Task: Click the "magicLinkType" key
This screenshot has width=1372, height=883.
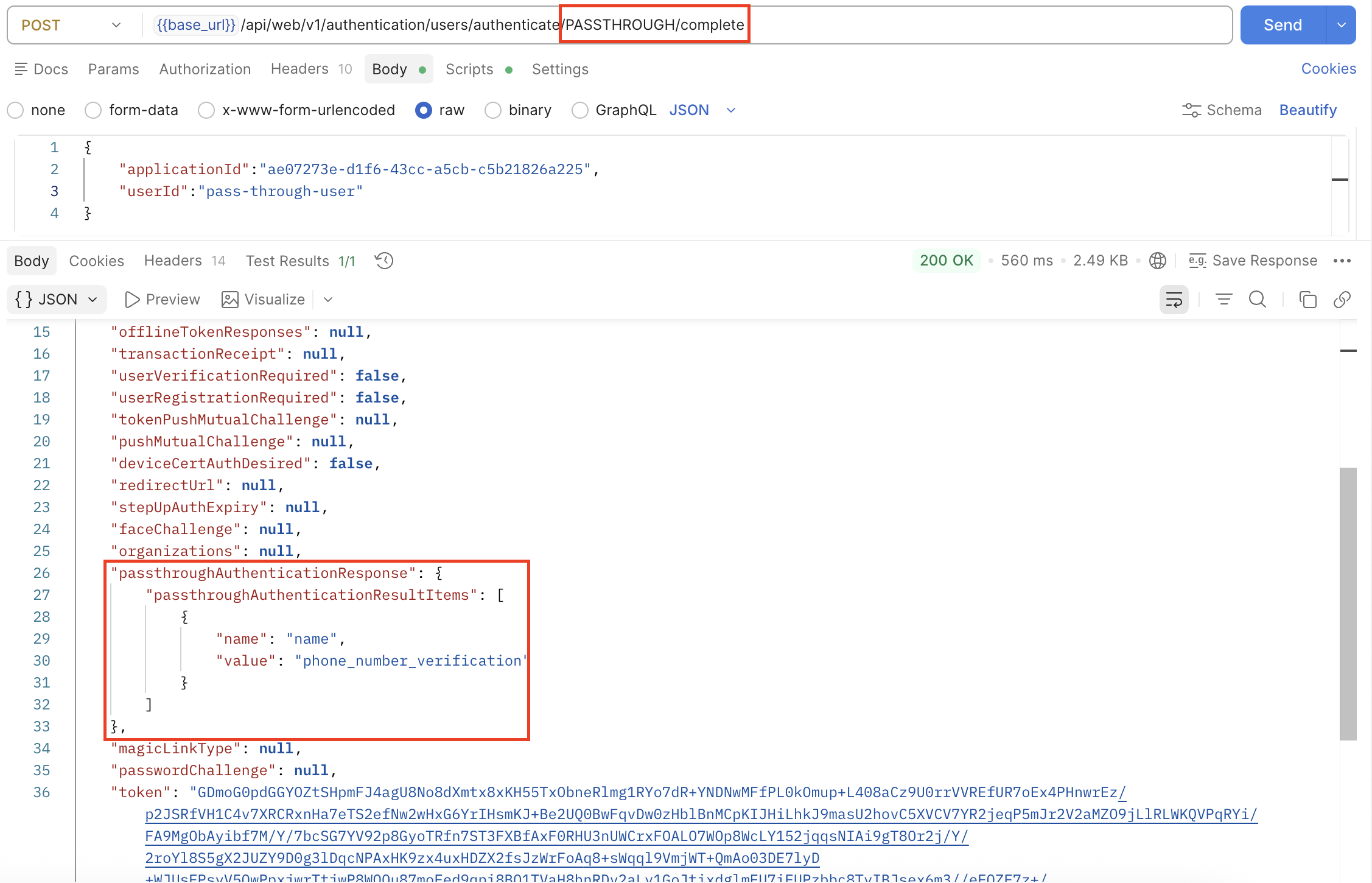Action: tap(176, 748)
